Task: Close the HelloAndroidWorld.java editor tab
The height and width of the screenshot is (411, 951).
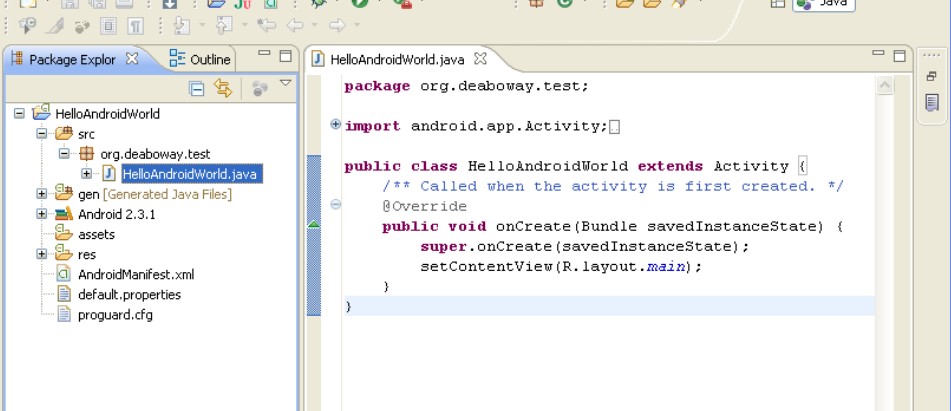Action: tap(480, 59)
